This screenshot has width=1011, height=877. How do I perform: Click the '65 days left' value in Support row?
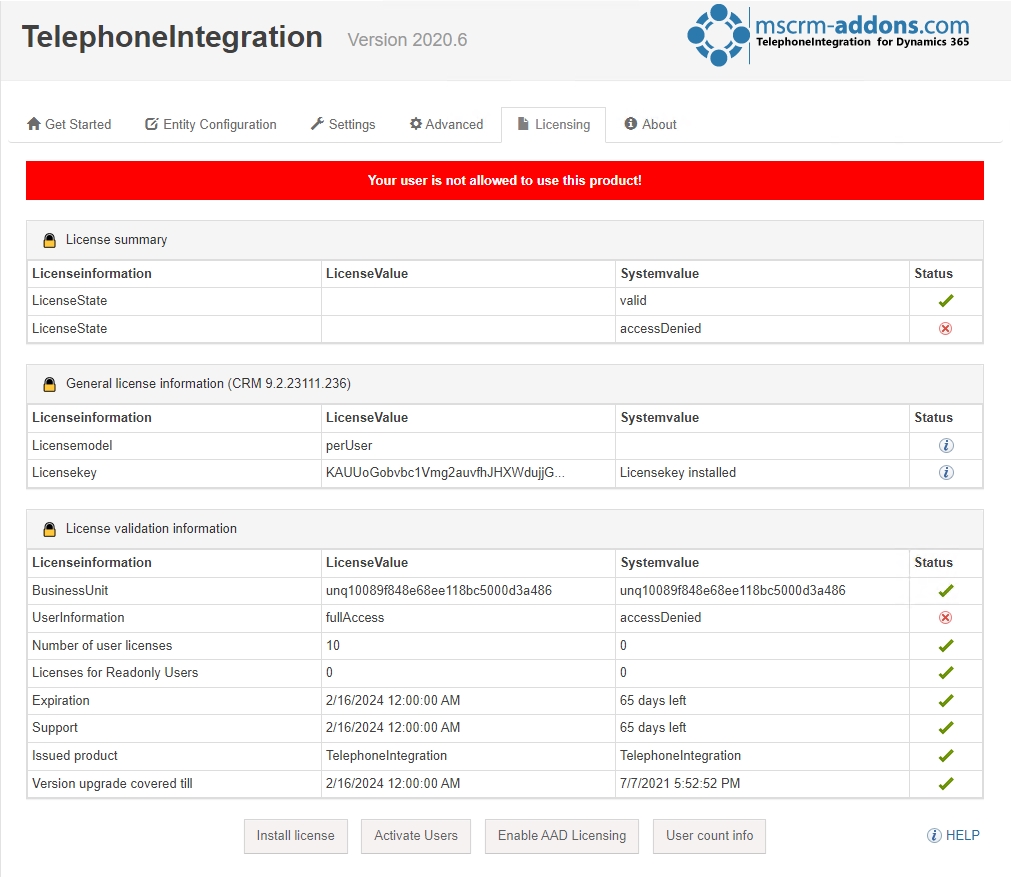(653, 727)
